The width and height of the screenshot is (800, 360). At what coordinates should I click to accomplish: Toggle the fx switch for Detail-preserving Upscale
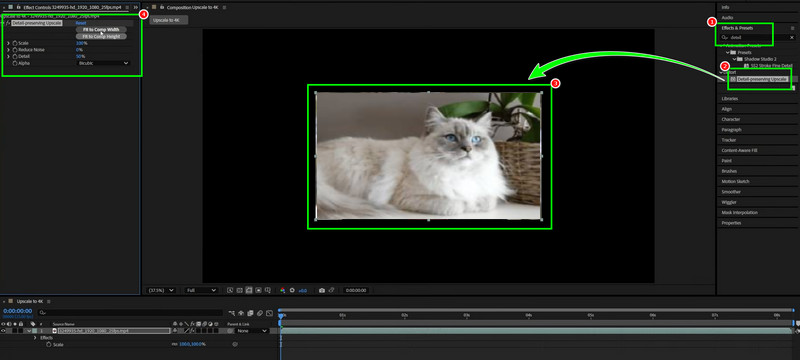tap(8, 23)
